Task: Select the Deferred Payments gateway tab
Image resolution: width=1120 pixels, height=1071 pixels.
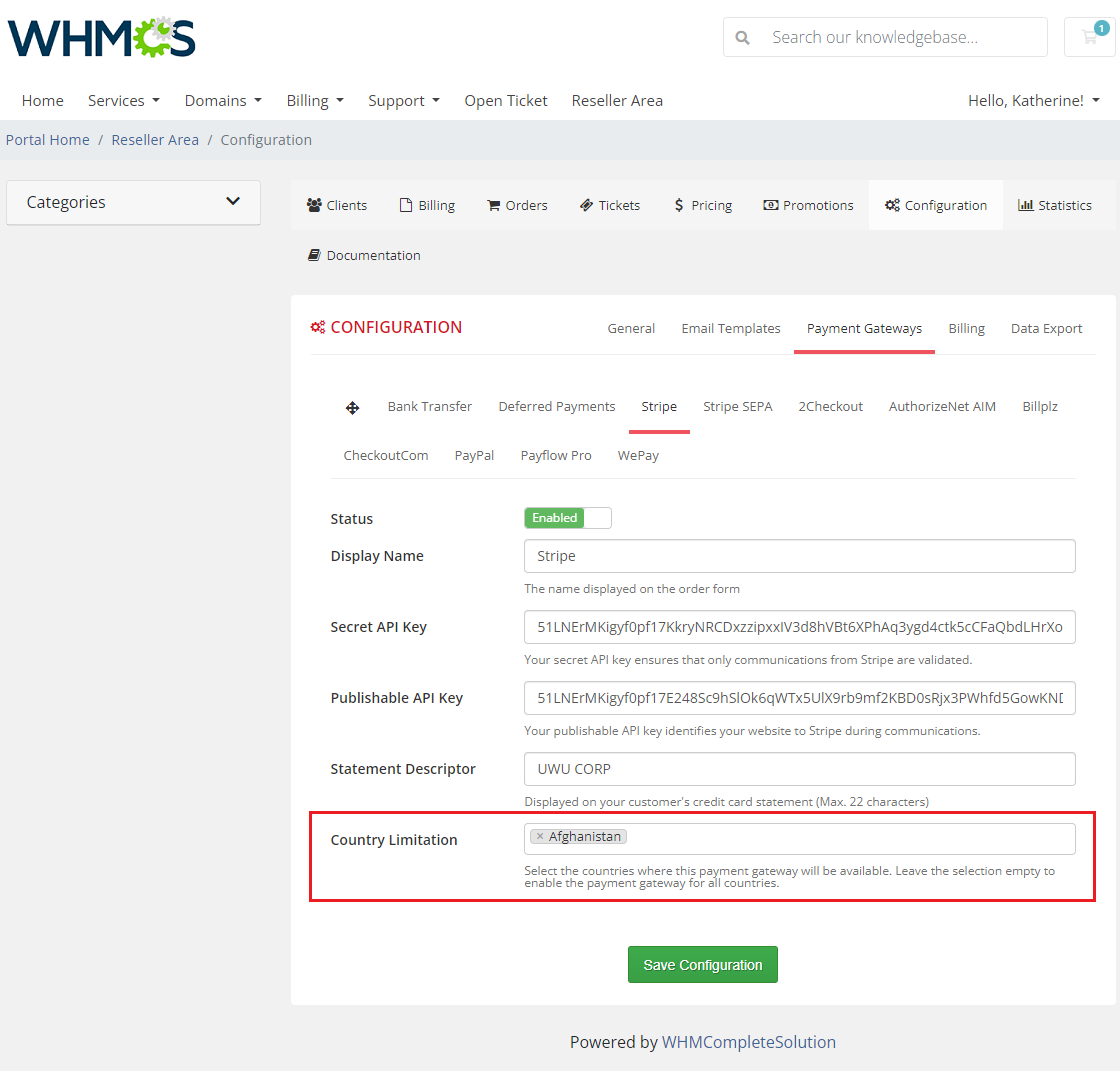Action: [556, 406]
